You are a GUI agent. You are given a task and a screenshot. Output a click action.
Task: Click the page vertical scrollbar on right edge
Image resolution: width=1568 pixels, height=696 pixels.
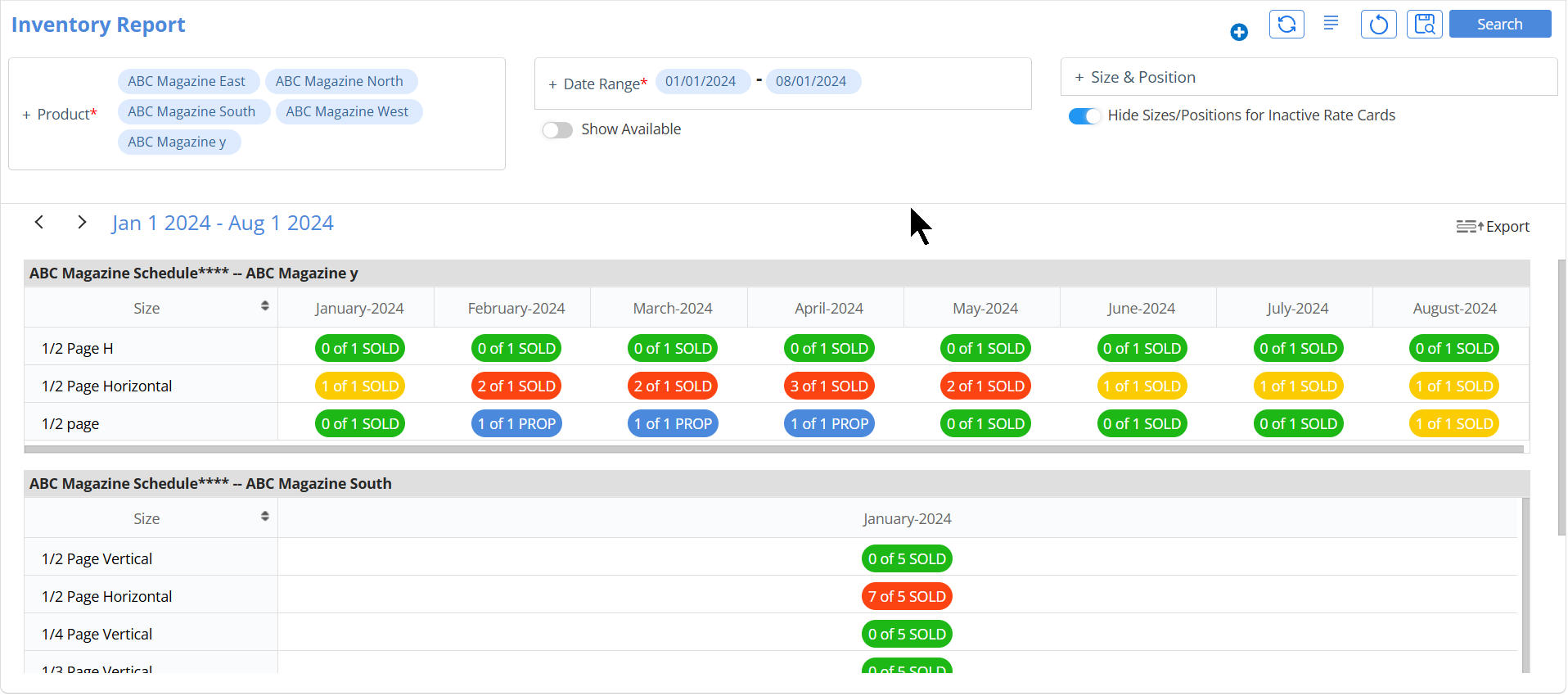[1562, 397]
